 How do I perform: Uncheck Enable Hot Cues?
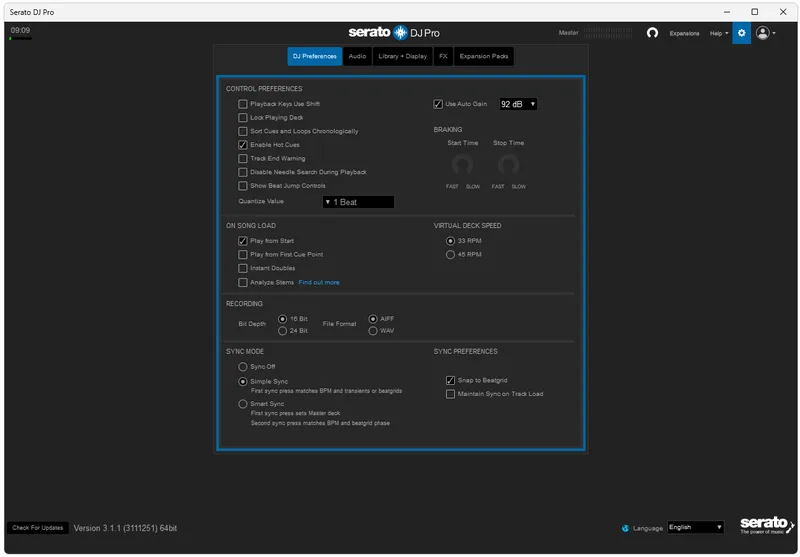click(x=243, y=145)
